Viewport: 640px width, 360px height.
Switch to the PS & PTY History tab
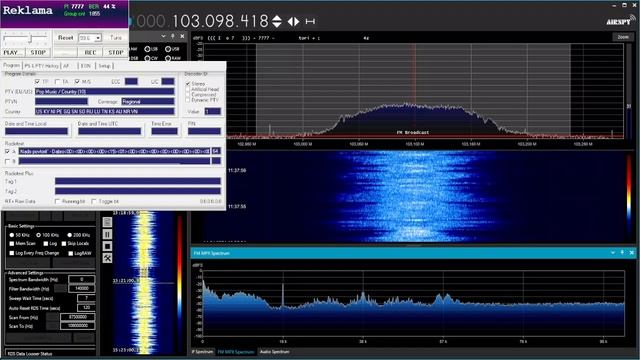(x=41, y=66)
